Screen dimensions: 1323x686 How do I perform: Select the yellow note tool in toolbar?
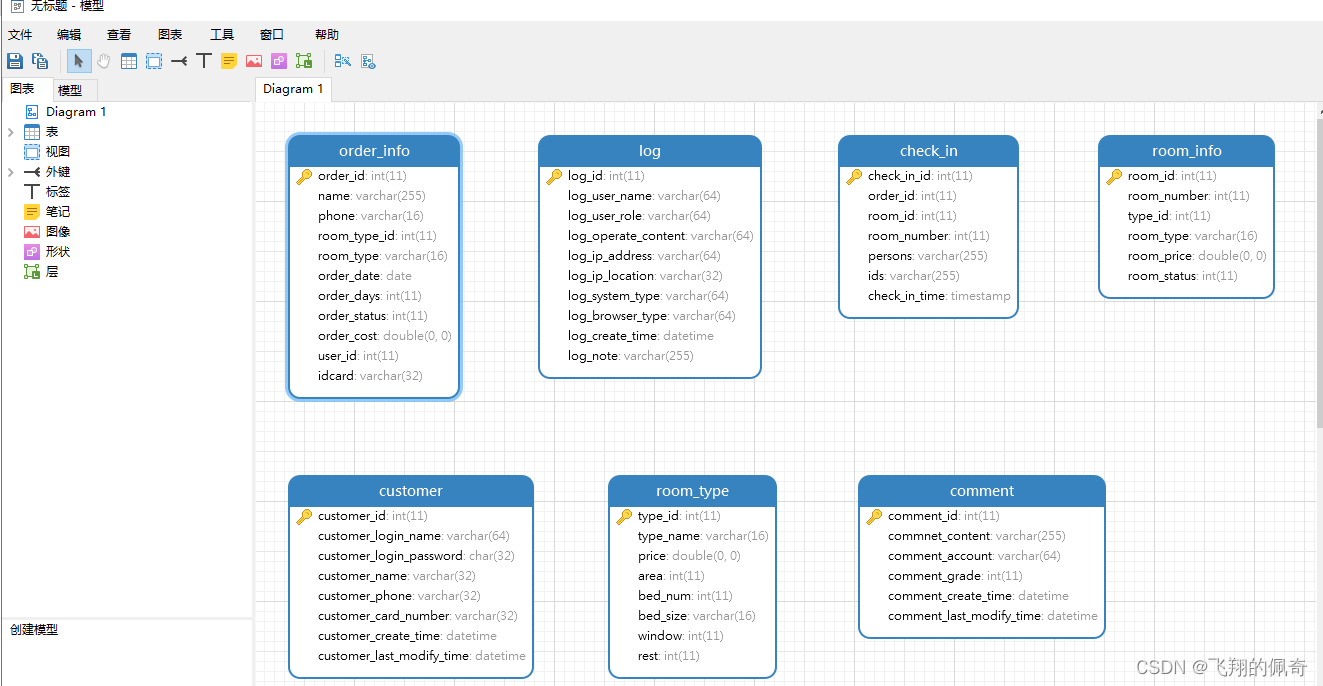(229, 61)
